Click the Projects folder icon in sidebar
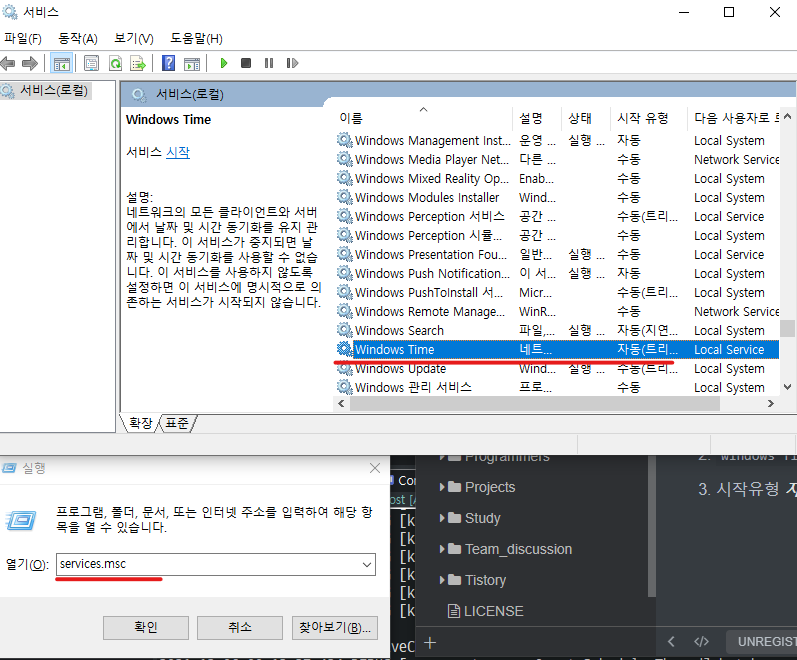Screen dimensions: 797x660 [455, 487]
